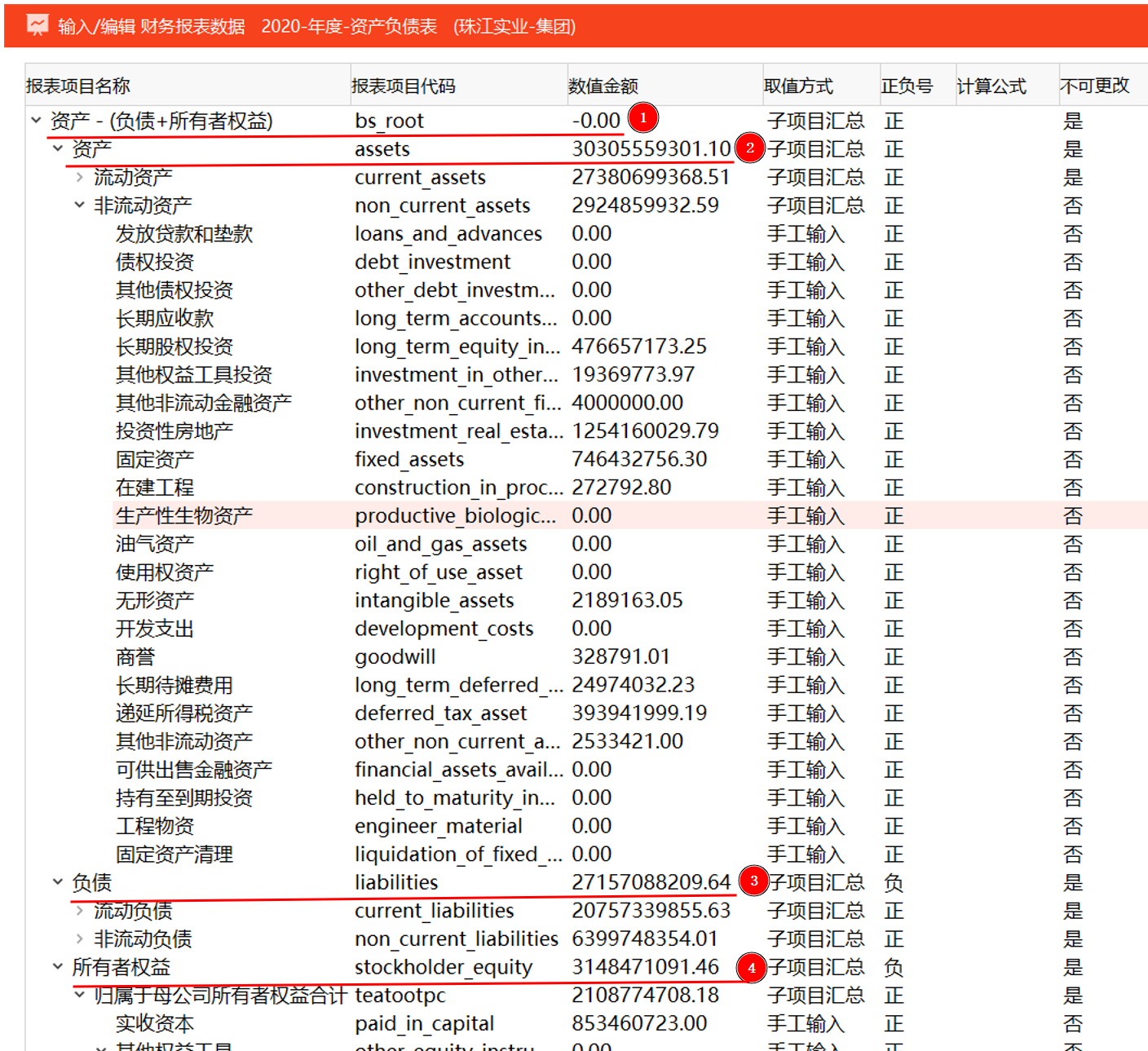The height and width of the screenshot is (1051, 1148).
Task: Click amount 746432756.30 for fixed_assets
Action: point(639,459)
